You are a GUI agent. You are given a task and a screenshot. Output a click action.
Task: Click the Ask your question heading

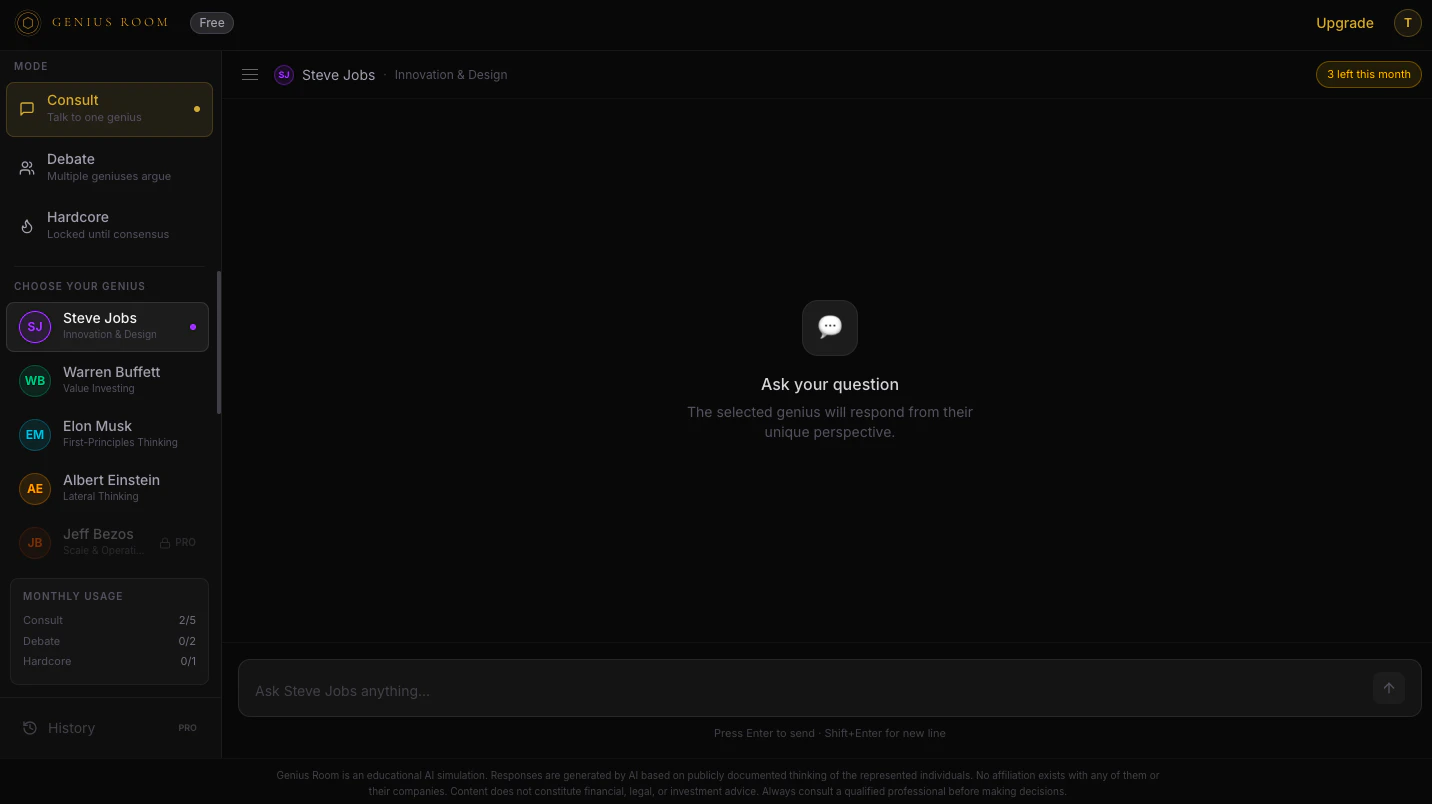coord(830,384)
